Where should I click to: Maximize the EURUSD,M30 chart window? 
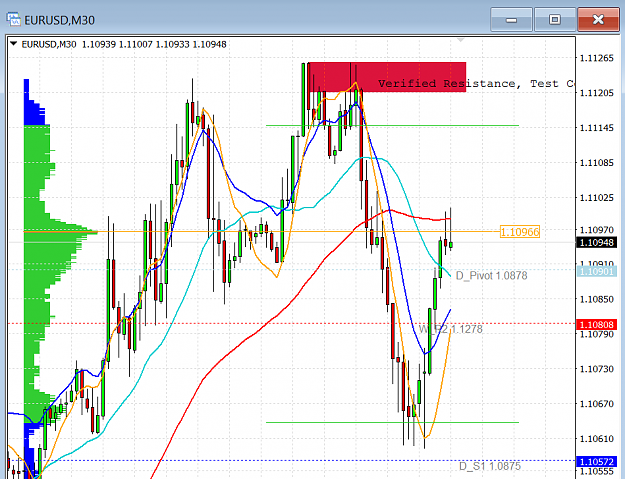pyautogui.click(x=554, y=20)
